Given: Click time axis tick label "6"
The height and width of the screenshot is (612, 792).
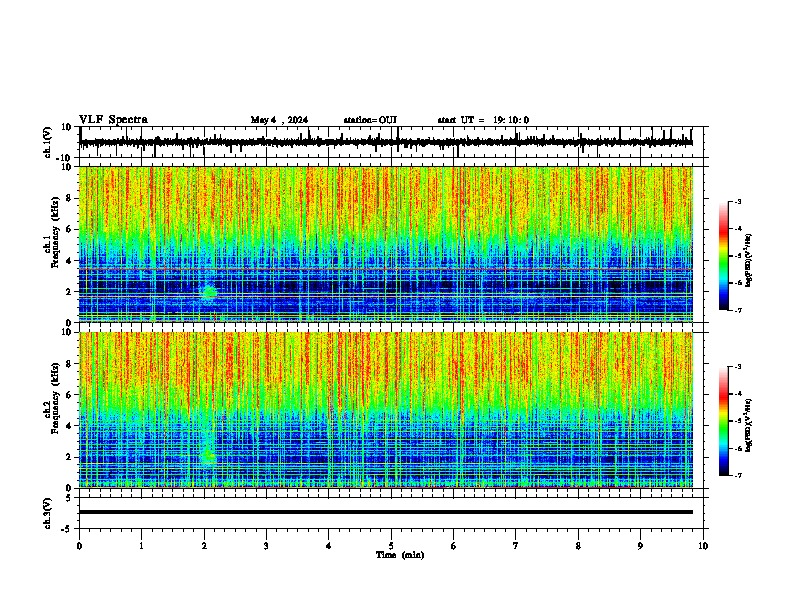Looking at the screenshot, I should pyautogui.click(x=453, y=546).
